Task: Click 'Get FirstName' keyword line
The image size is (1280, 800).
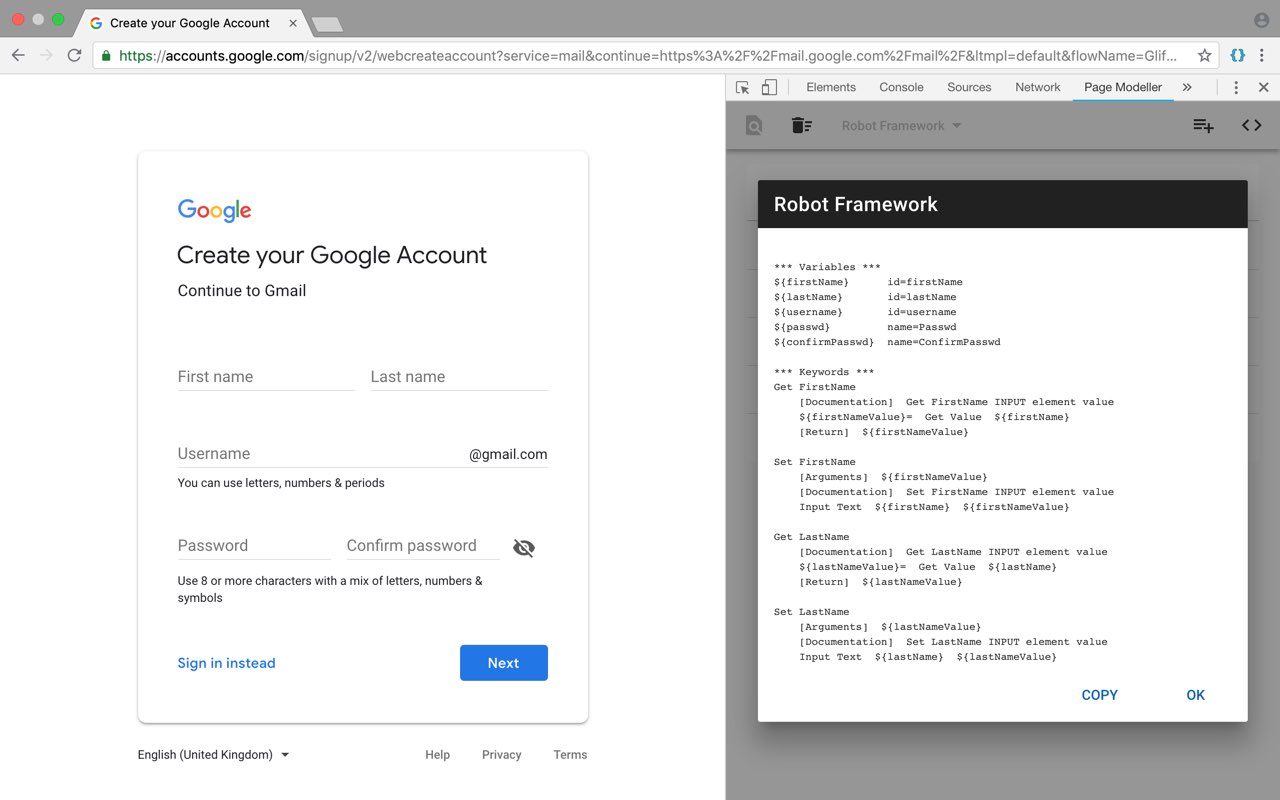Action: click(814, 387)
